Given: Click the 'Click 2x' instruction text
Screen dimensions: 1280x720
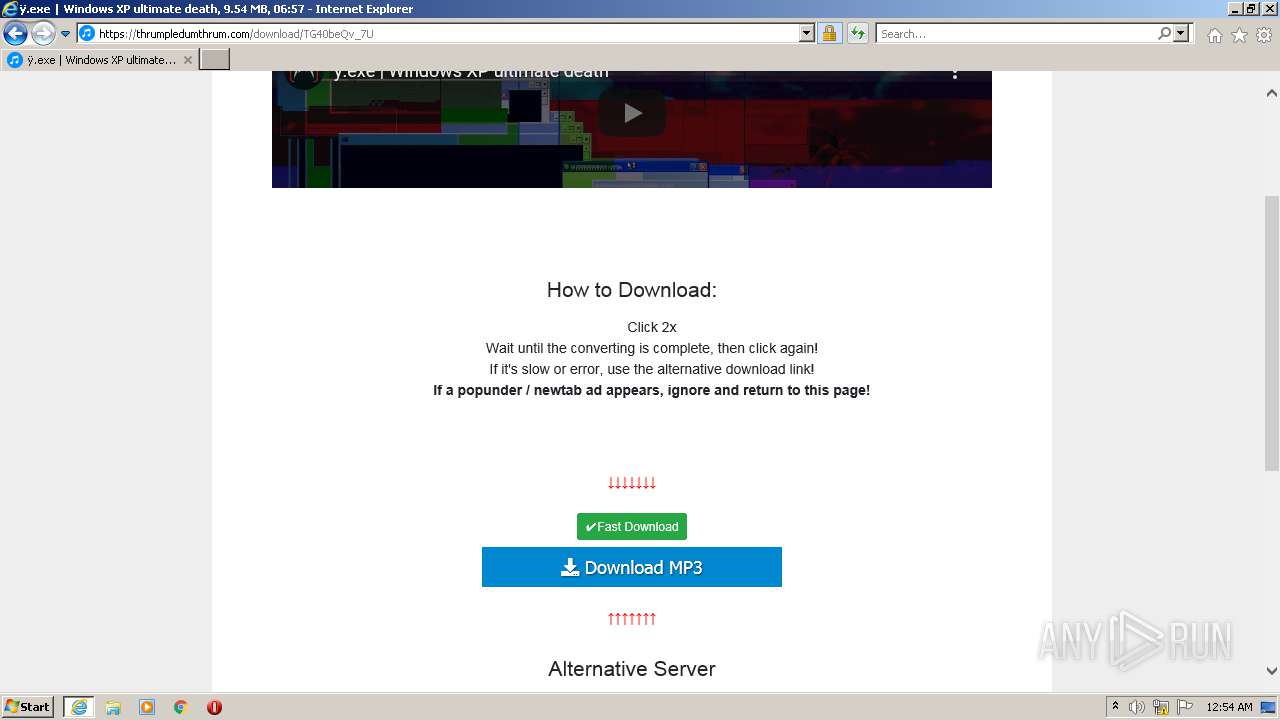Looking at the screenshot, I should (x=652, y=327).
